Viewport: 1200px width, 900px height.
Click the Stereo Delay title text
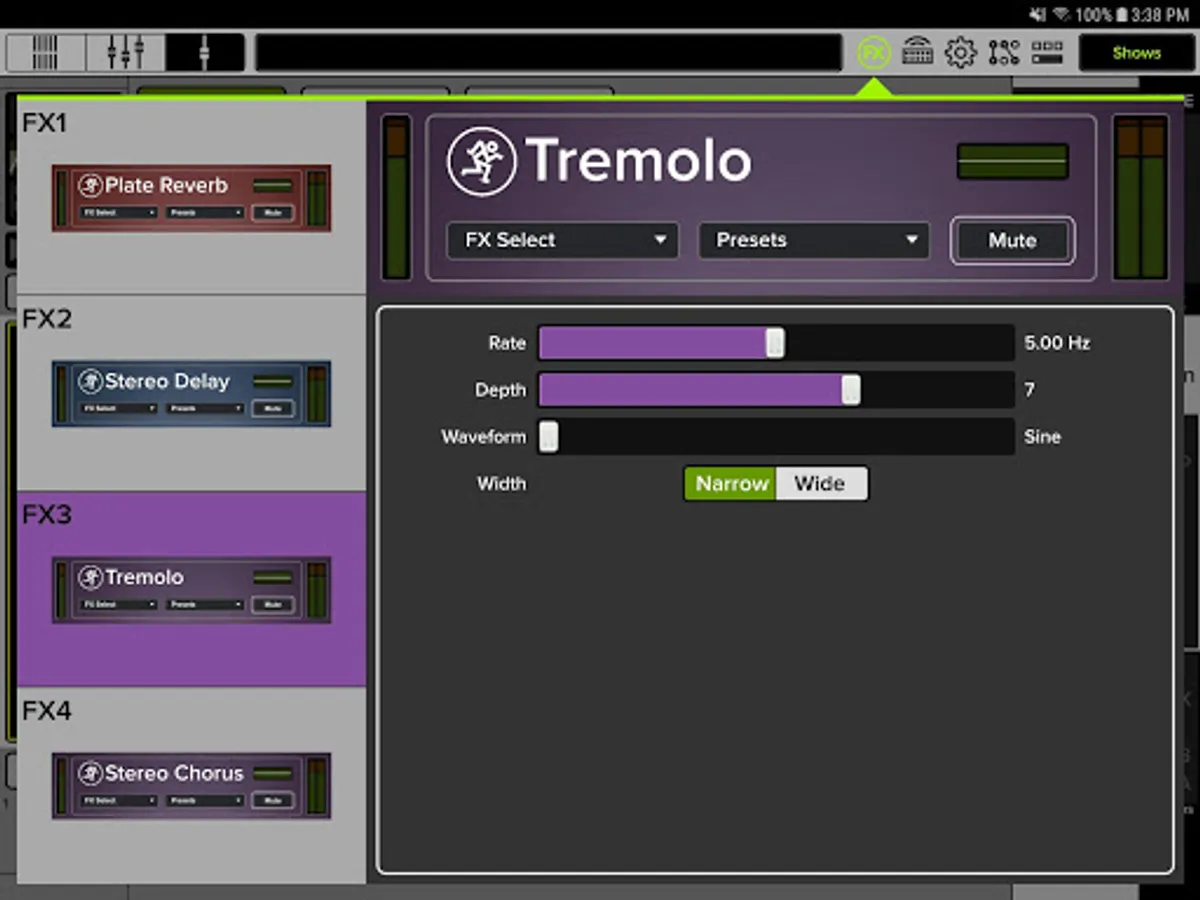tap(167, 382)
